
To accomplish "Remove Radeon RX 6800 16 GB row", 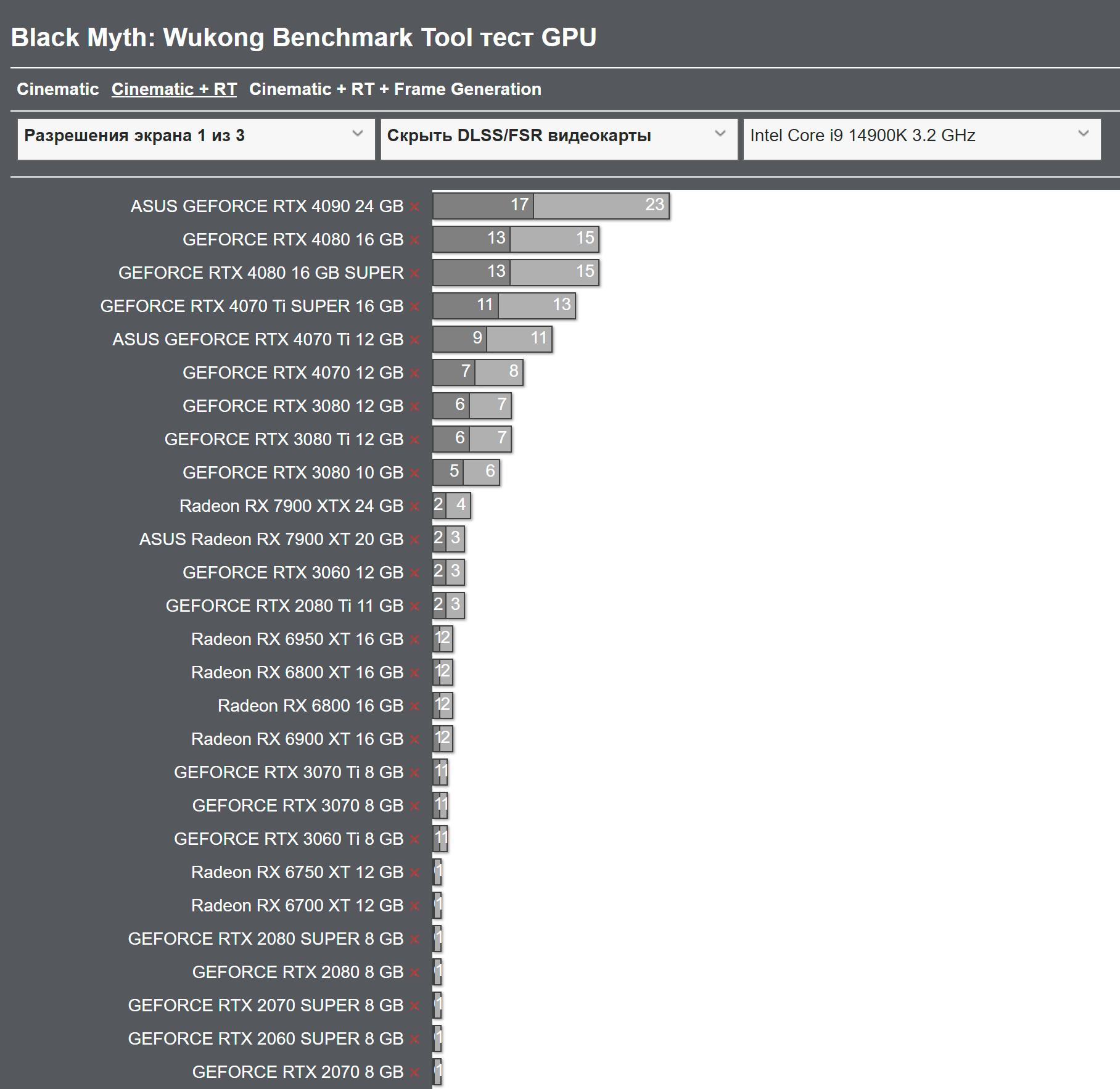I will (415, 706).
